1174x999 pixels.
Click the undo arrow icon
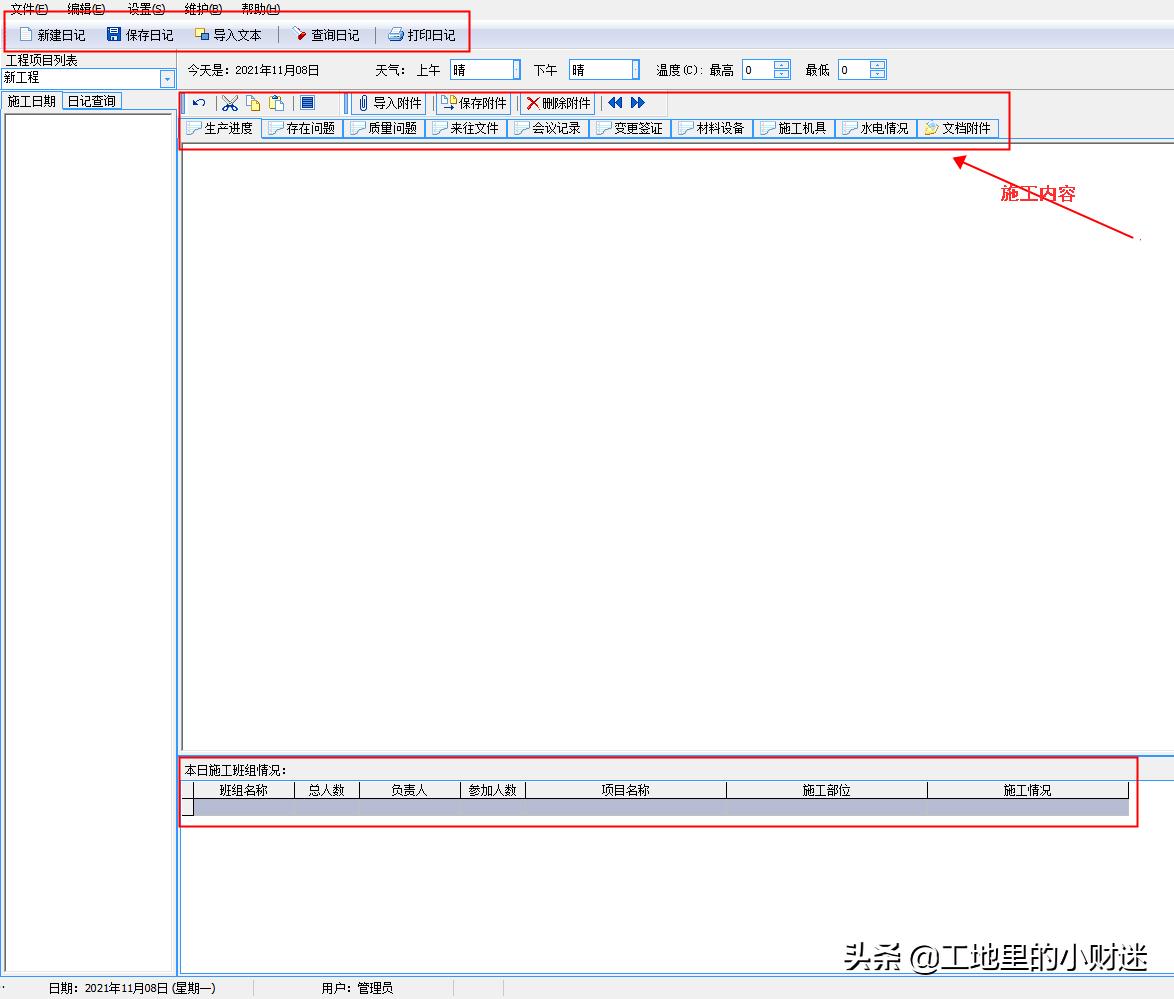pos(198,103)
